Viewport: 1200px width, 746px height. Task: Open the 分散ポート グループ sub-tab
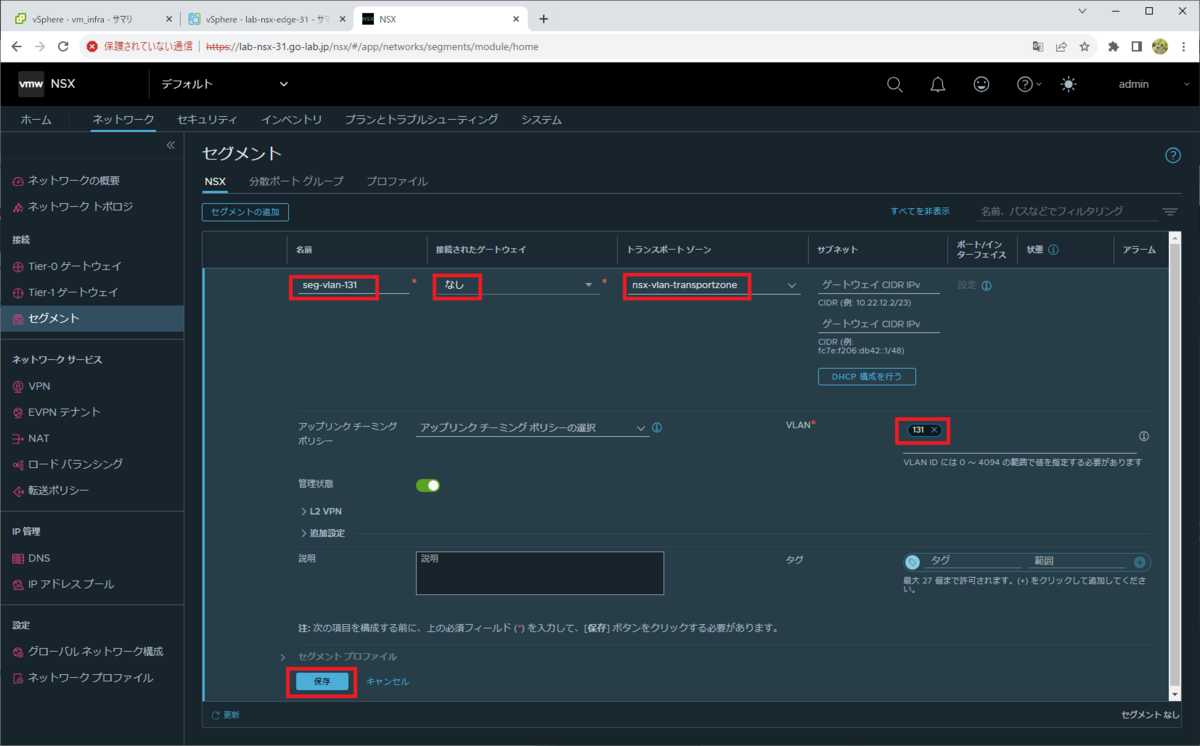click(x=296, y=181)
